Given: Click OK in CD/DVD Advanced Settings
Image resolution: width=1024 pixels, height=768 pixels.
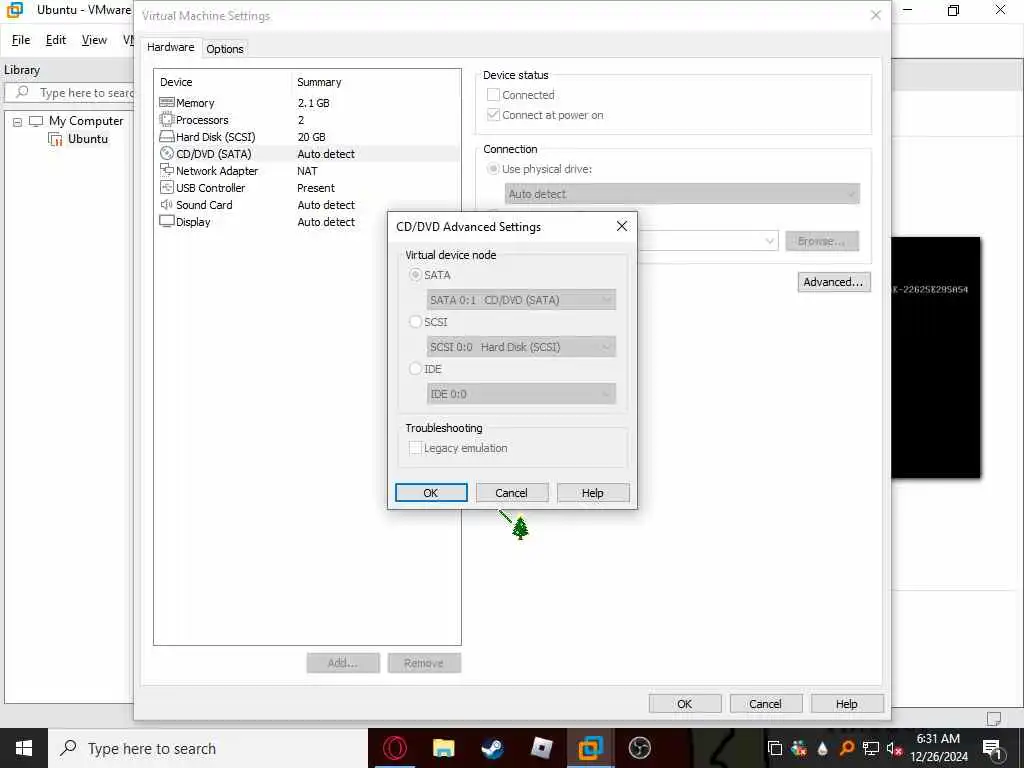Looking at the screenshot, I should pyautogui.click(x=431, y=493).
